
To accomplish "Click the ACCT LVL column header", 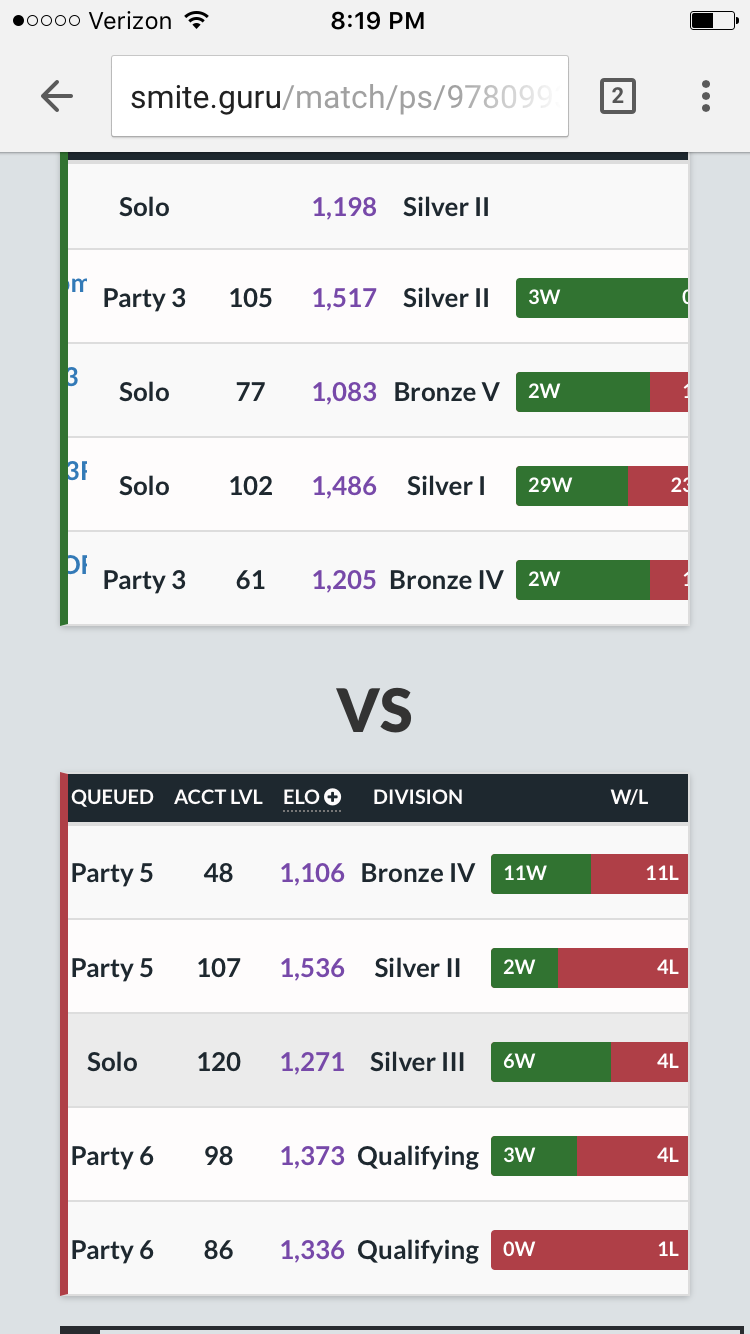I will click(x=218, y=797).
